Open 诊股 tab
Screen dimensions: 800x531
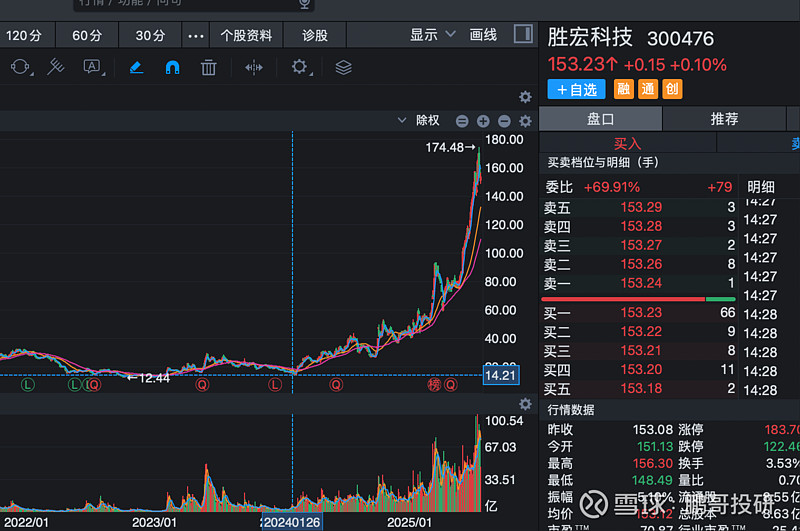(x=315, y=36)
